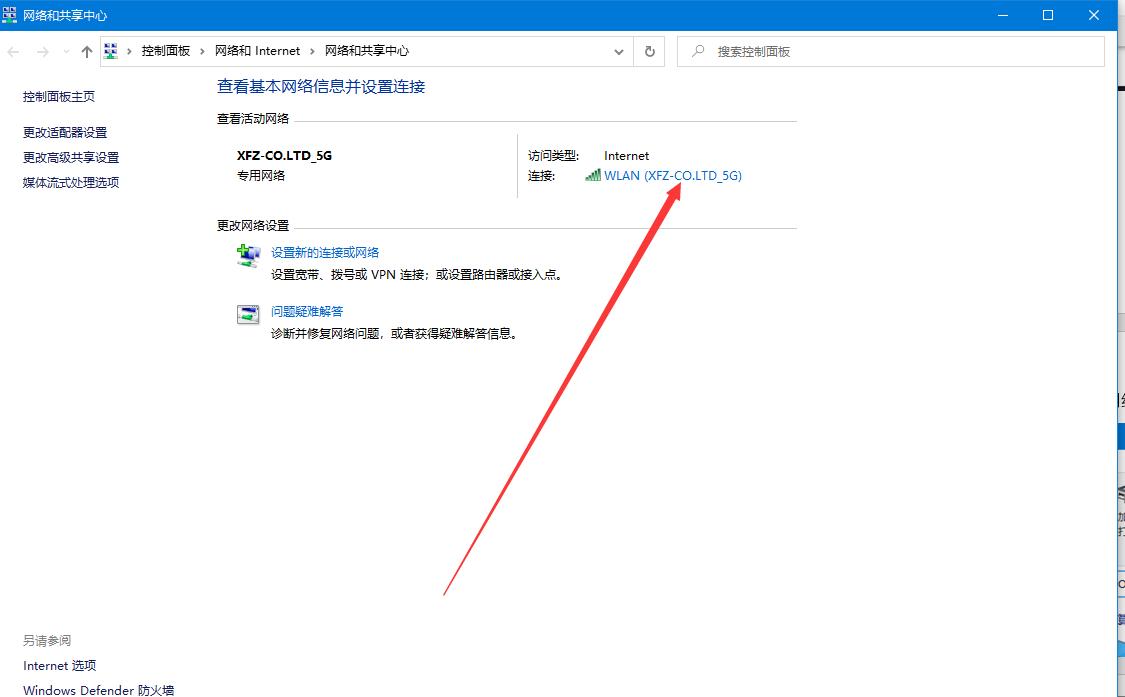Click the new connection green plus icon
Screen dimensions: 1125x697
point(248,256)
